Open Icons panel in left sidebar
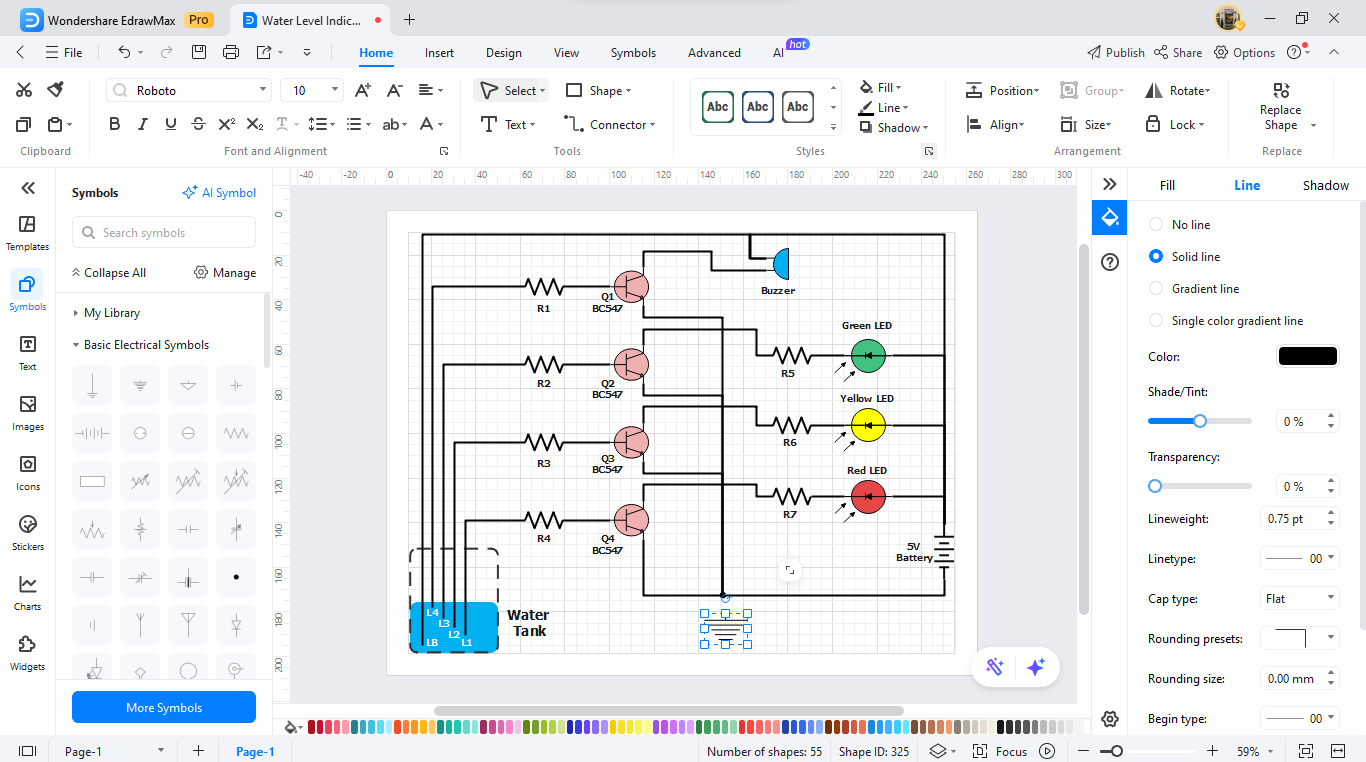 pos(27,473)
